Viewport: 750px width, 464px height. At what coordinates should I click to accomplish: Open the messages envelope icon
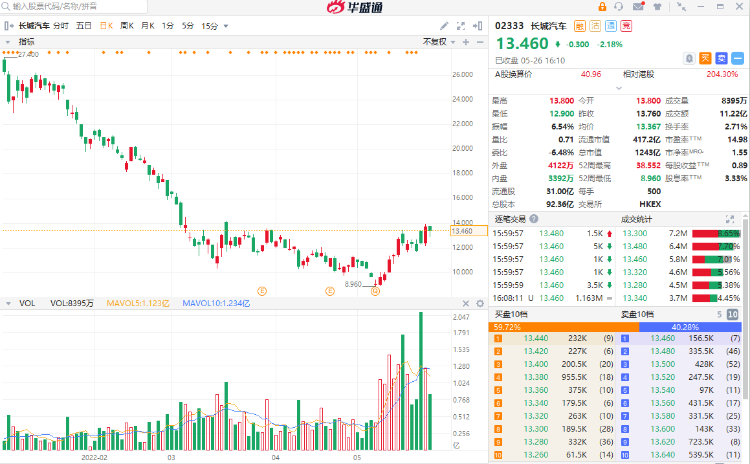[638, 7]
